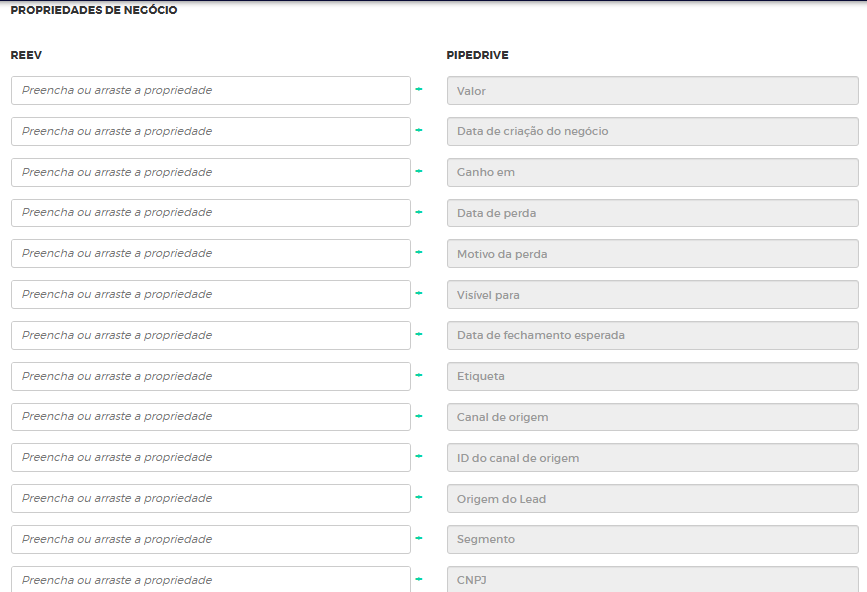
Task: Click the mapping arrow for Visível para
Action: click(419, 294)
